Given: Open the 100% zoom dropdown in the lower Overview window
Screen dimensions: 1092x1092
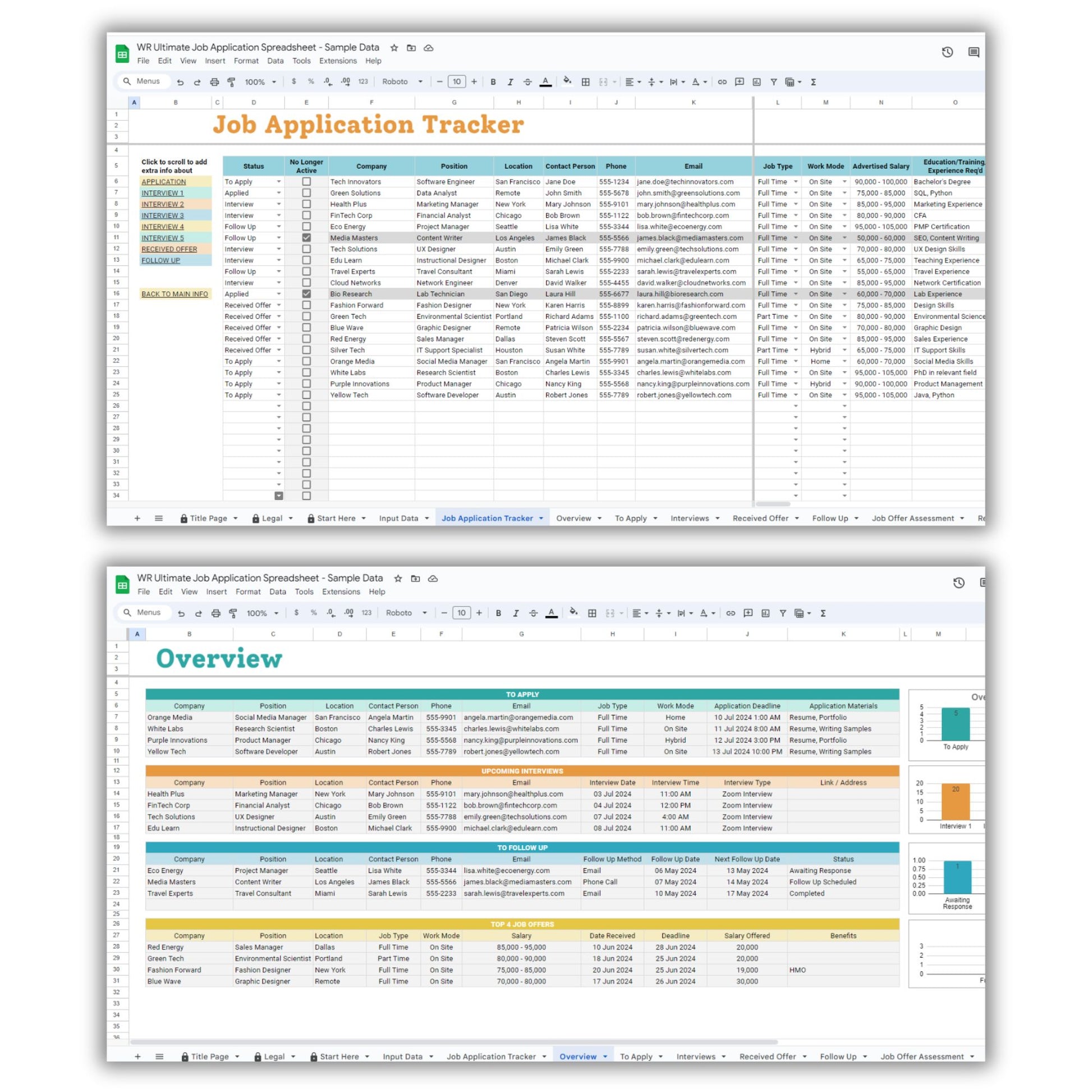Looking at the screenshot, I should [262, 613].
